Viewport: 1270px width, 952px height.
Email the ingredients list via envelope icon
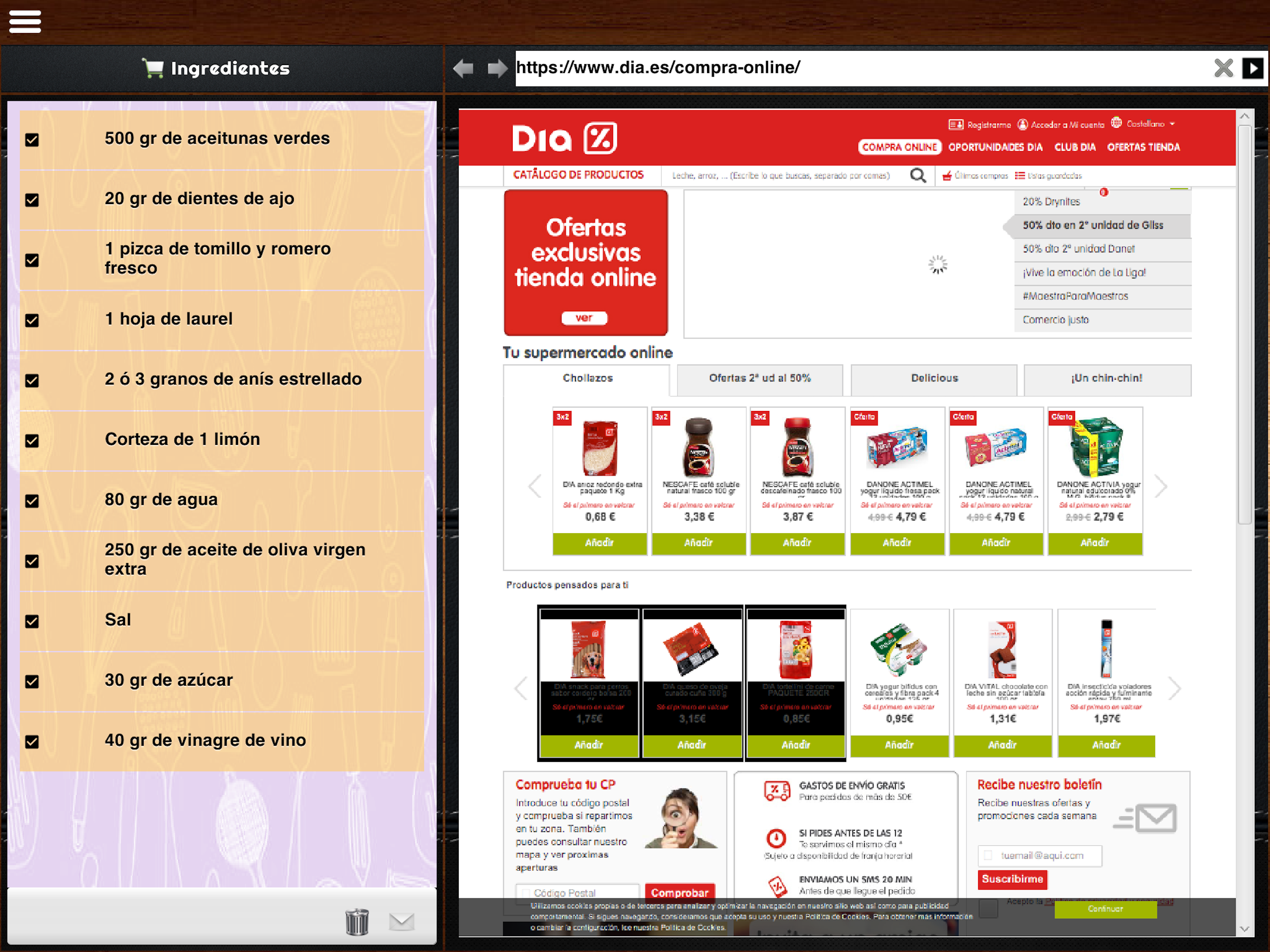click(x=401, y=922)
